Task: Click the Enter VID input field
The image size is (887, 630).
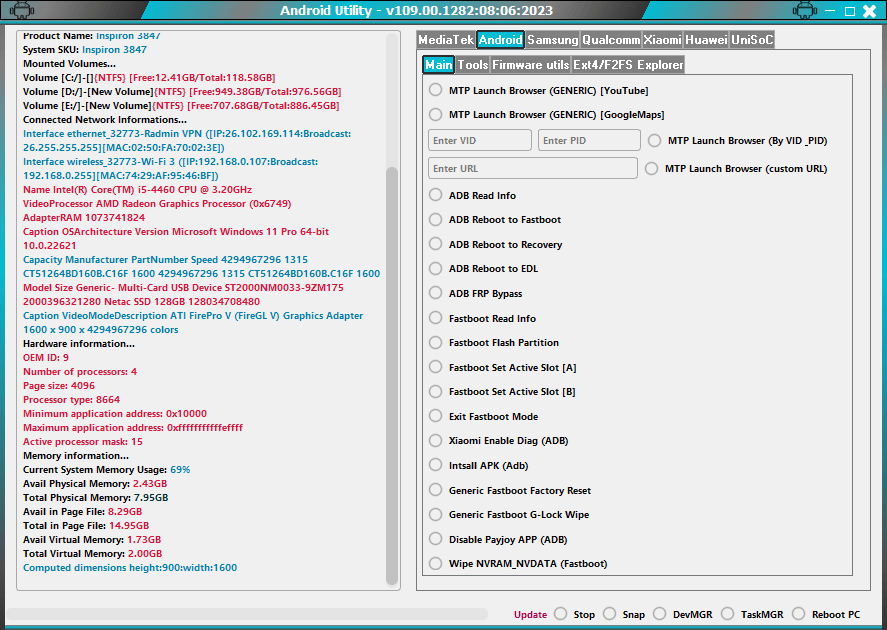Action: 479,140
